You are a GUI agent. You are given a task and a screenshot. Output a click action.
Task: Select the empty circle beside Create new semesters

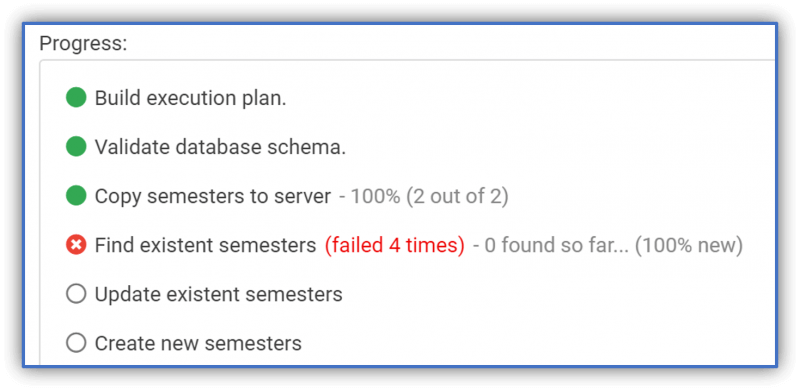pos(76,344)
